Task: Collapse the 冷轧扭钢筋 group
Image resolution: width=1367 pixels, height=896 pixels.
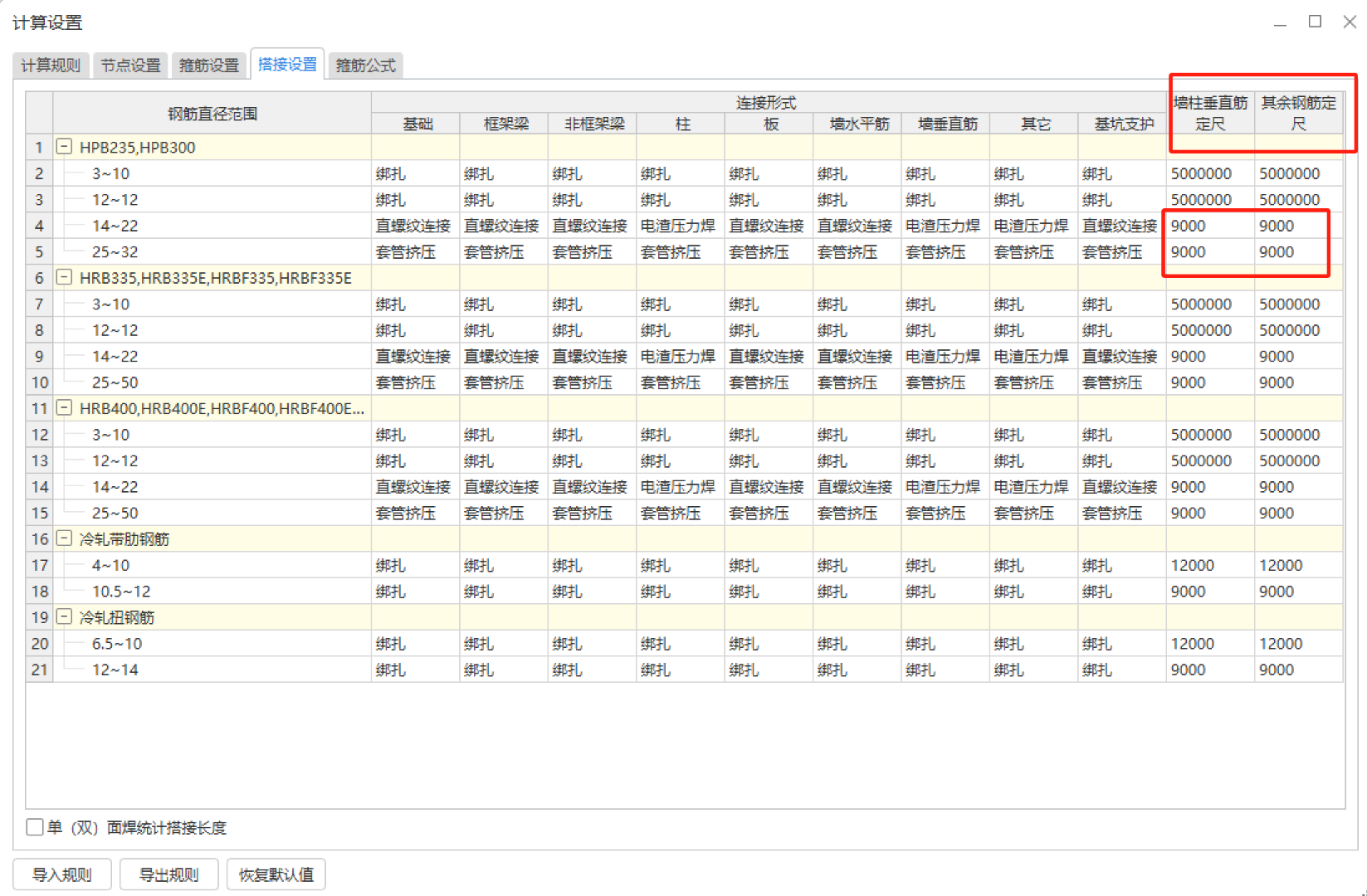Action: click(64, 616)
